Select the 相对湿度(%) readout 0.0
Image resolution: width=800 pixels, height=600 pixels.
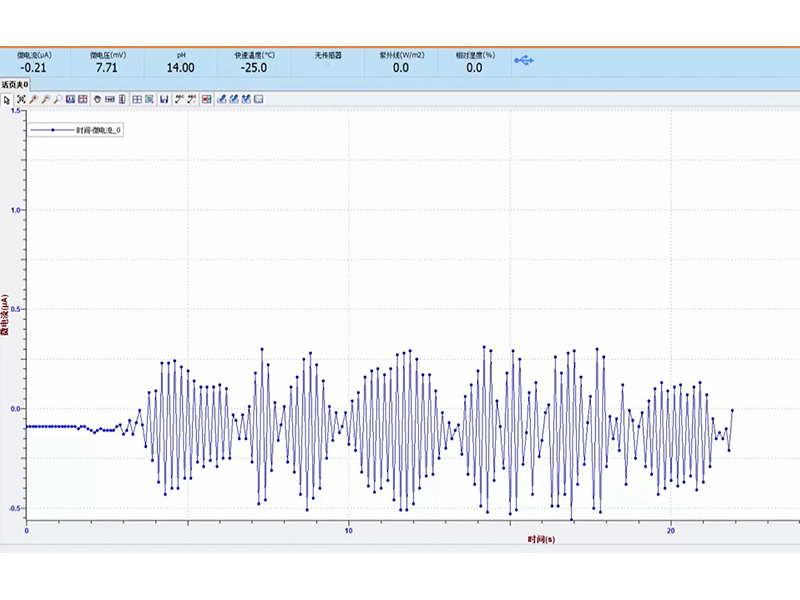pyautogui.click(x=474, y=62)
